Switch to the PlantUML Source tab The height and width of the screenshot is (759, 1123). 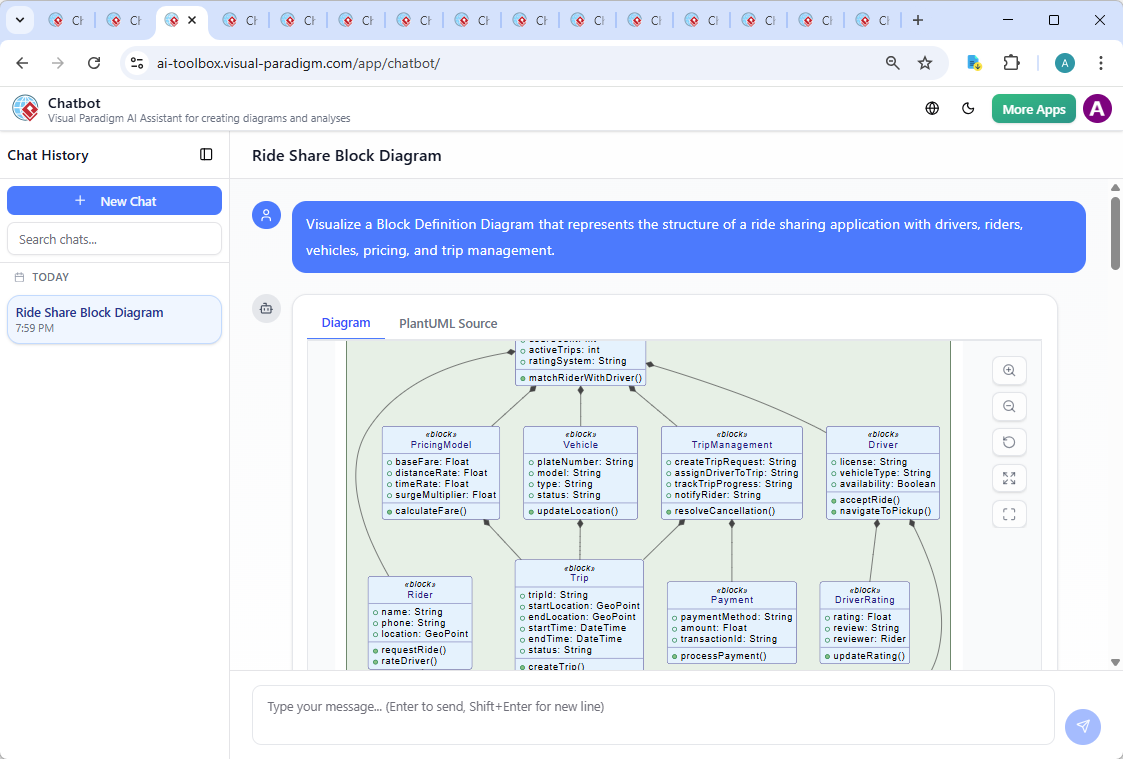[446, 323]
